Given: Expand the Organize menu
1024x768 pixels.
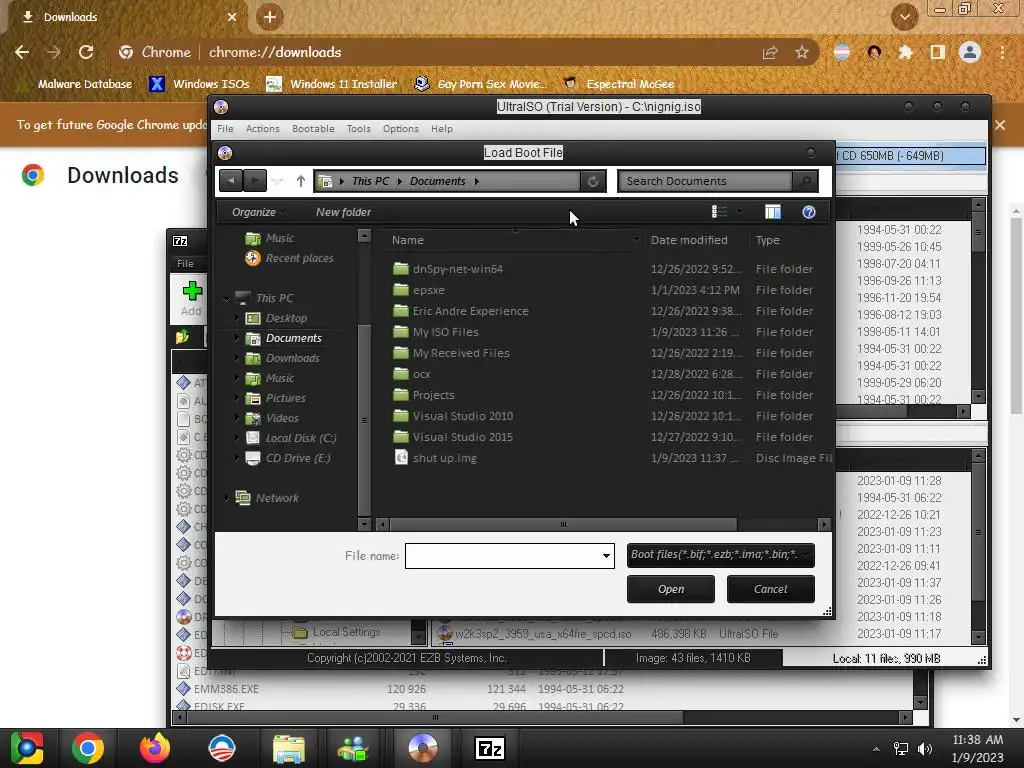Looking at the screenshot, I should [x=257, y=212].
